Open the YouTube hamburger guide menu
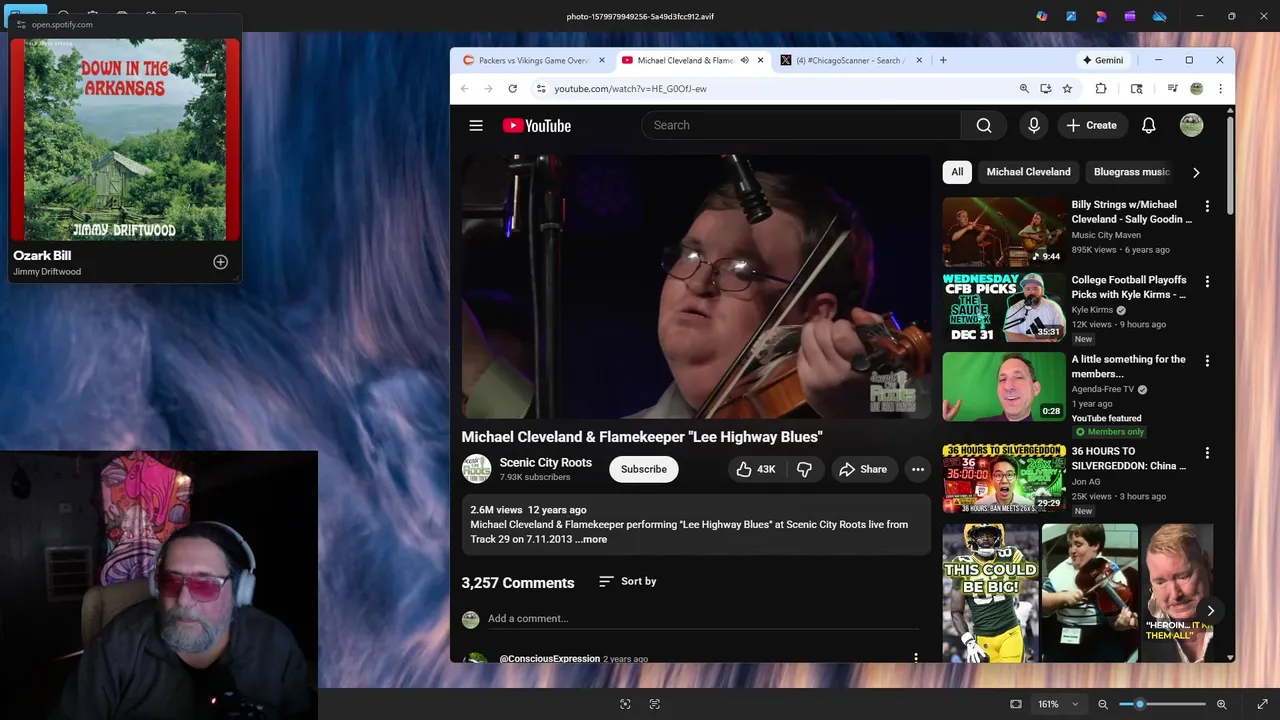Screen dimensions: 1280x720 point(476,125)
